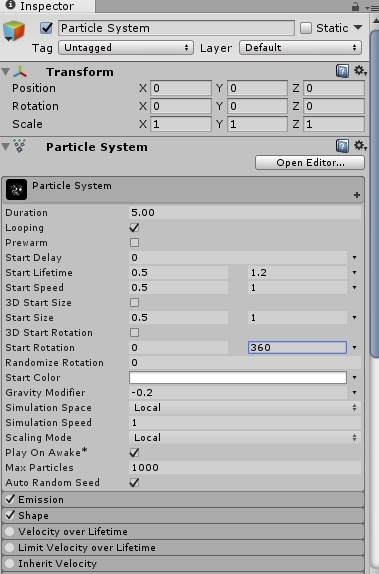Enable the Static checkbox

tap(306, 28)
